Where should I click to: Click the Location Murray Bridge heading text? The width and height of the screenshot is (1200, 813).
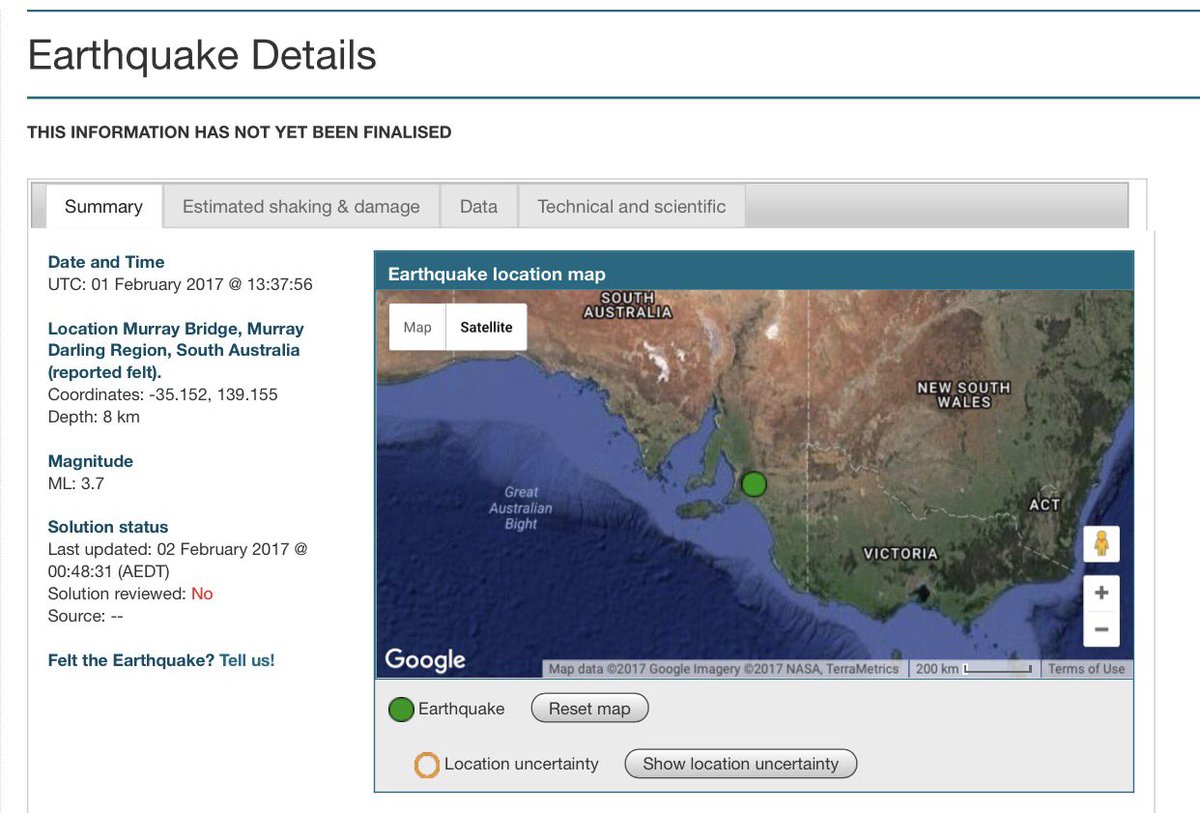[x=176, y=350]
